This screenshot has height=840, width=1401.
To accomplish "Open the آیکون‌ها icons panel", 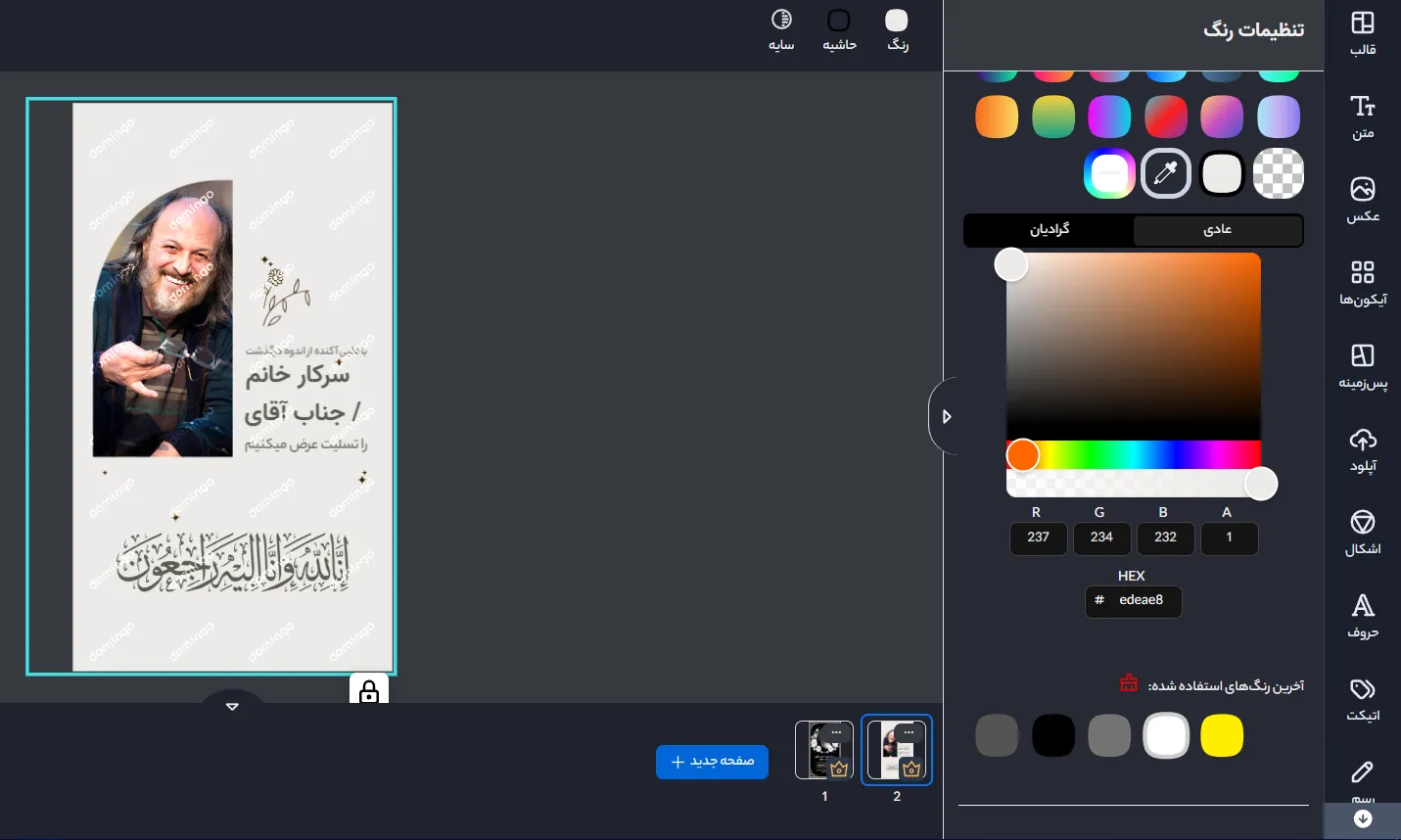I will click(1363, 283).
